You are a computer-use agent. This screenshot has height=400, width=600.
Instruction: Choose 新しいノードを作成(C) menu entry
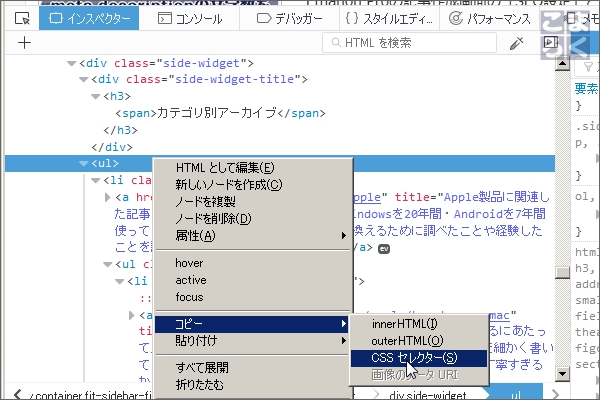click(x=253, y=184)
